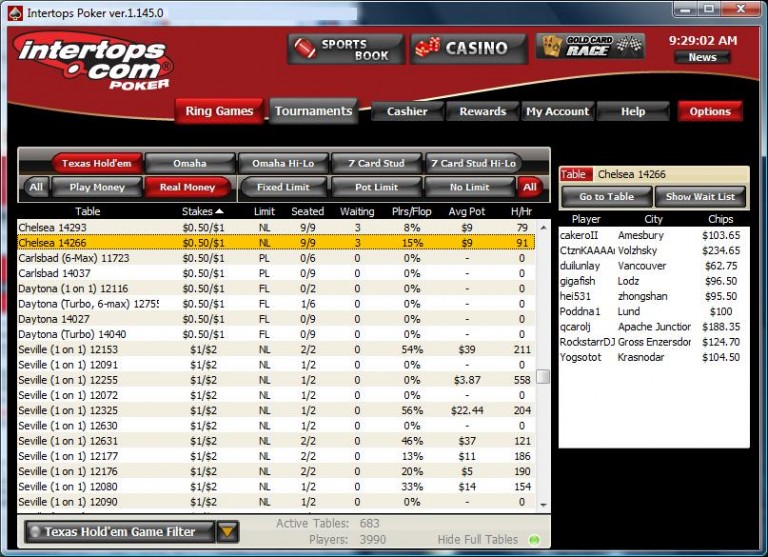Select the Seville (1 on 1) 12080 row
Screen dimensions: 768x557
coord(276,486)
